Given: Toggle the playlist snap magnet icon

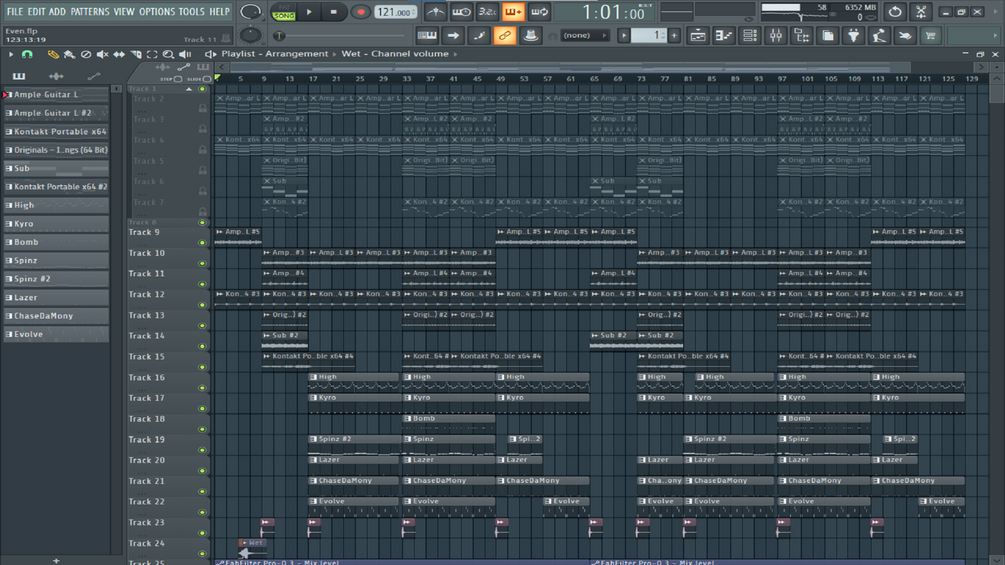Looking at the screenshot, I should (27, 54).
